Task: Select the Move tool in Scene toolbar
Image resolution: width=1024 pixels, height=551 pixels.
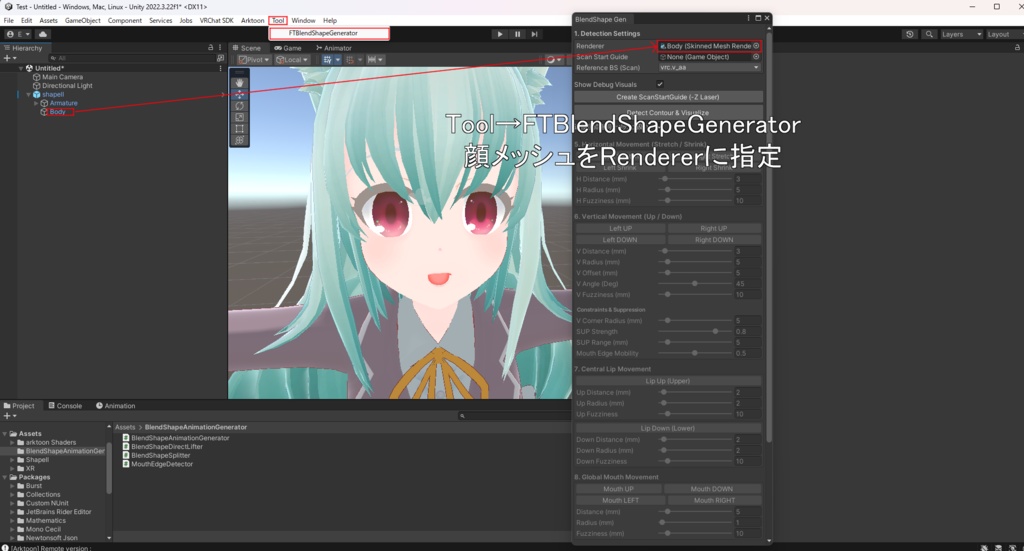Action: (x=240, y=95)
